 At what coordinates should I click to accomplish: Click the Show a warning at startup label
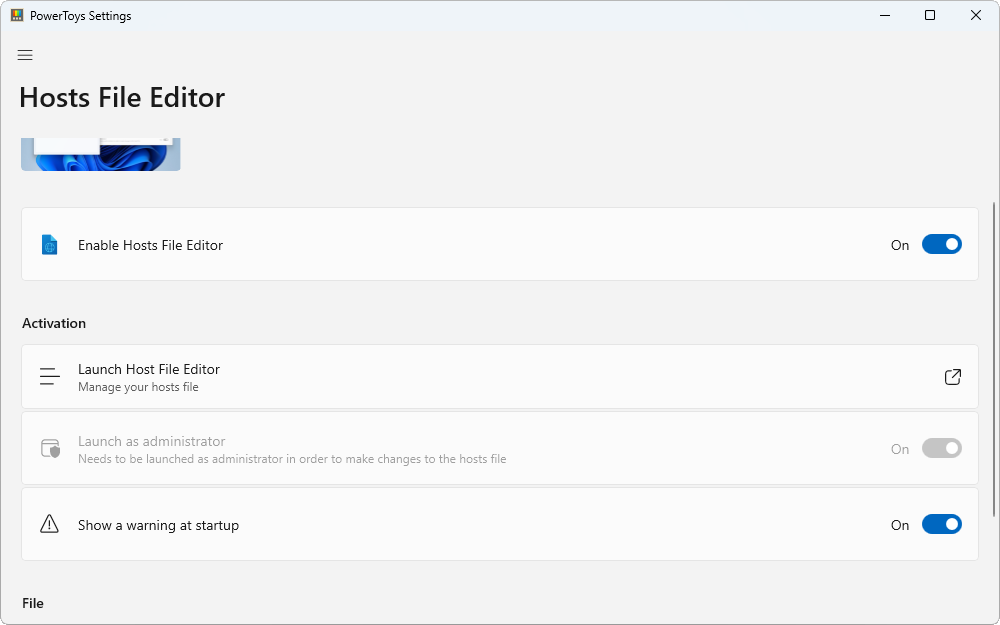pyautogui.click(x=158, y=525)
